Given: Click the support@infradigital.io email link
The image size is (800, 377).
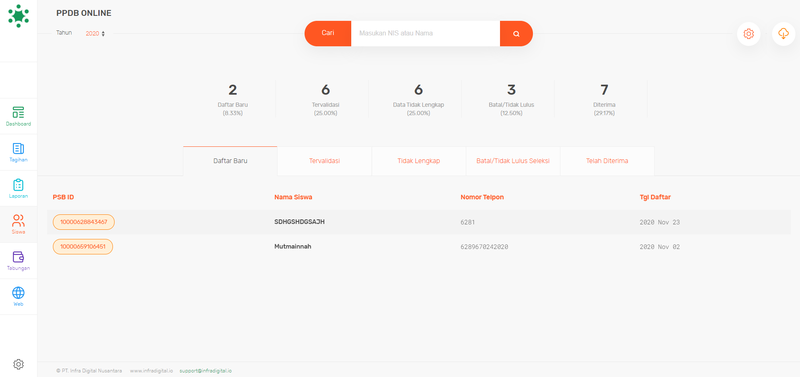Looking at the screenshot, I should click(206, 371).
